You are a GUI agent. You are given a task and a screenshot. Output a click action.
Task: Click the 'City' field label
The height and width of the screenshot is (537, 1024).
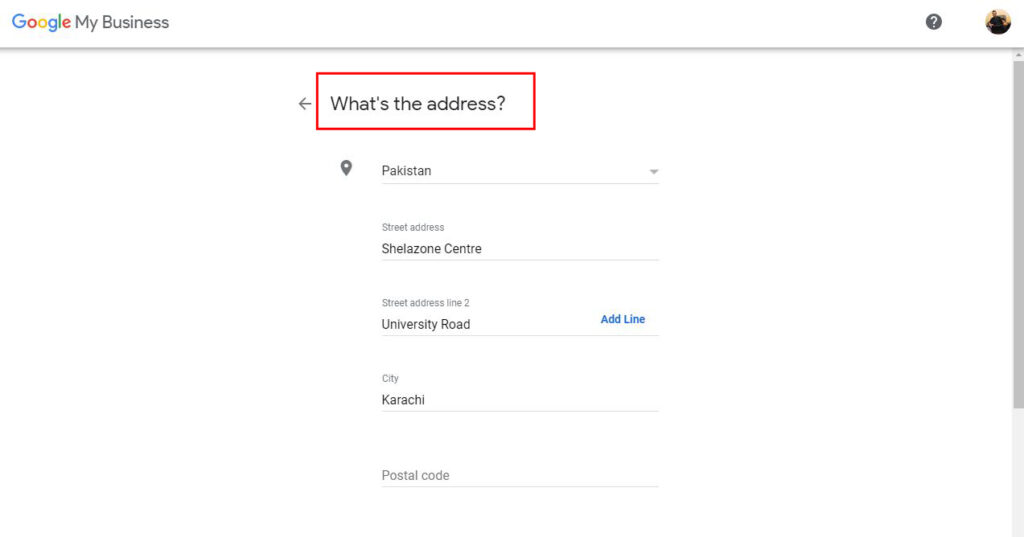tap(390, 379)
